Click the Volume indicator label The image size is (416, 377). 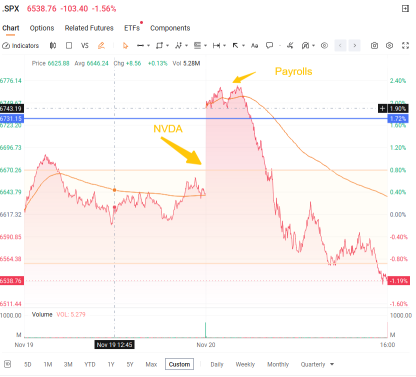(x=42, y=314)
